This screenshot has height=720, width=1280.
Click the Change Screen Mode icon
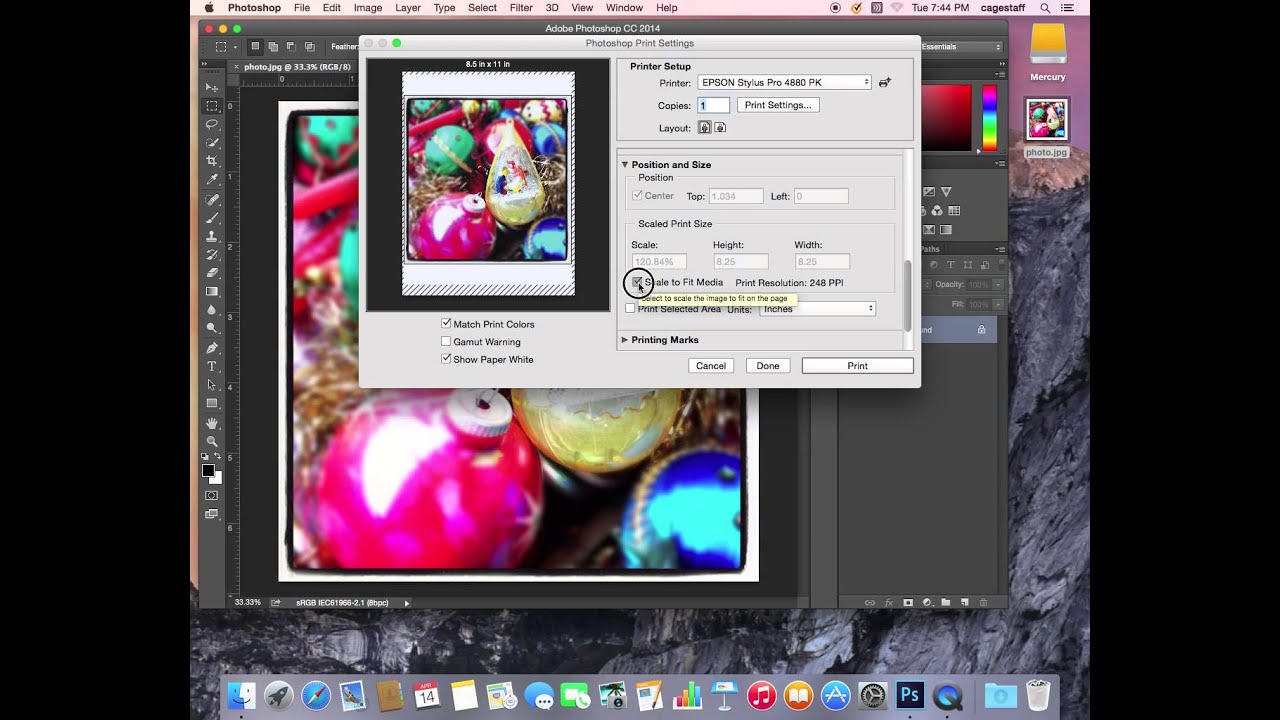(212, 514)
